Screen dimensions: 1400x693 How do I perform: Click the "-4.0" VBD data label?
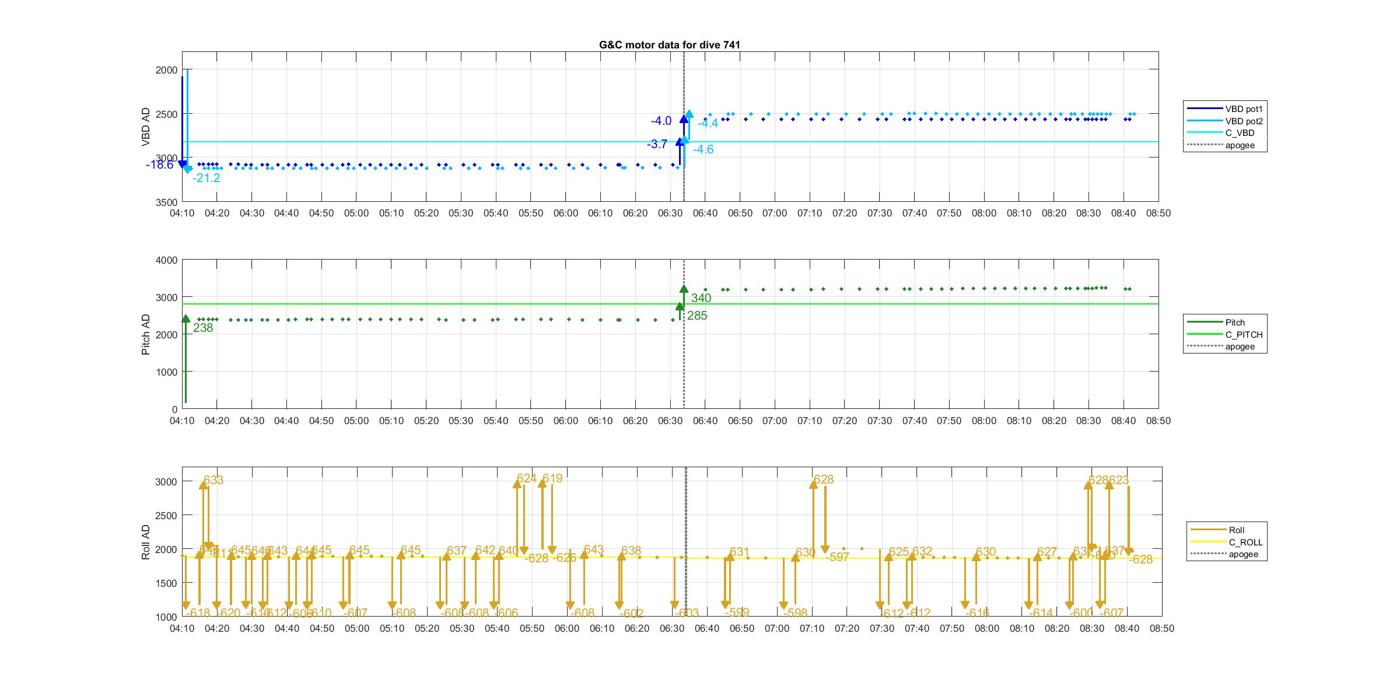661,121
